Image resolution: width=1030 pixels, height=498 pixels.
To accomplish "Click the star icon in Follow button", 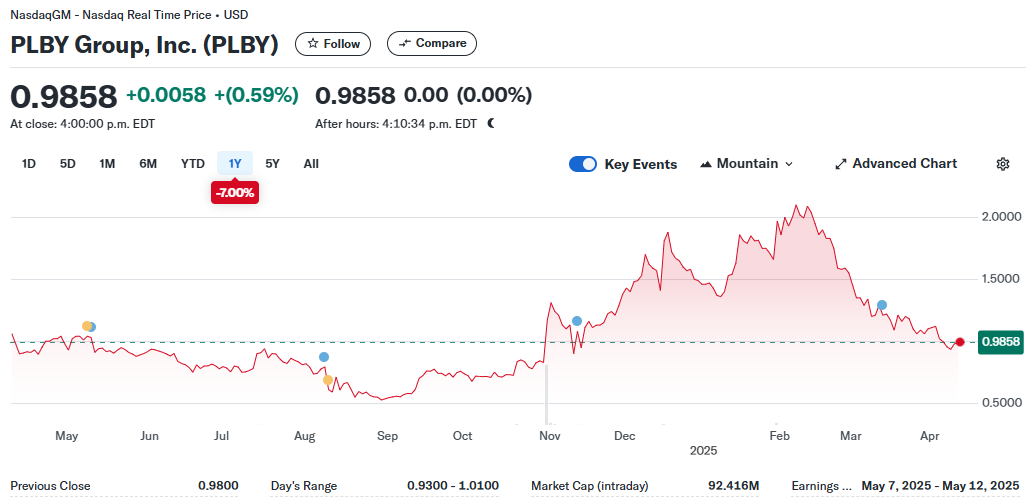I will 313,44.
